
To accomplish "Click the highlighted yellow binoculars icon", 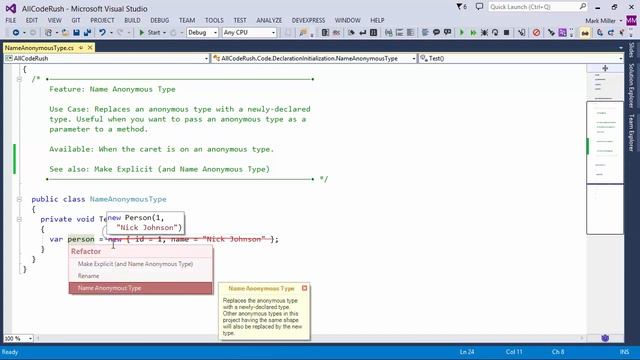I will [585, 33].
